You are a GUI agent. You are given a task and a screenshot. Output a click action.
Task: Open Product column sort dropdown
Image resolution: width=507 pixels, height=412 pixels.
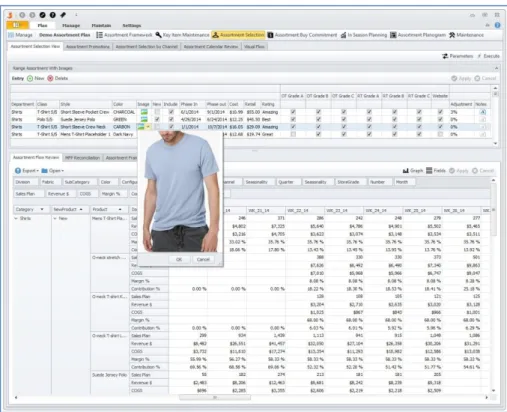(x=120, y=209)
